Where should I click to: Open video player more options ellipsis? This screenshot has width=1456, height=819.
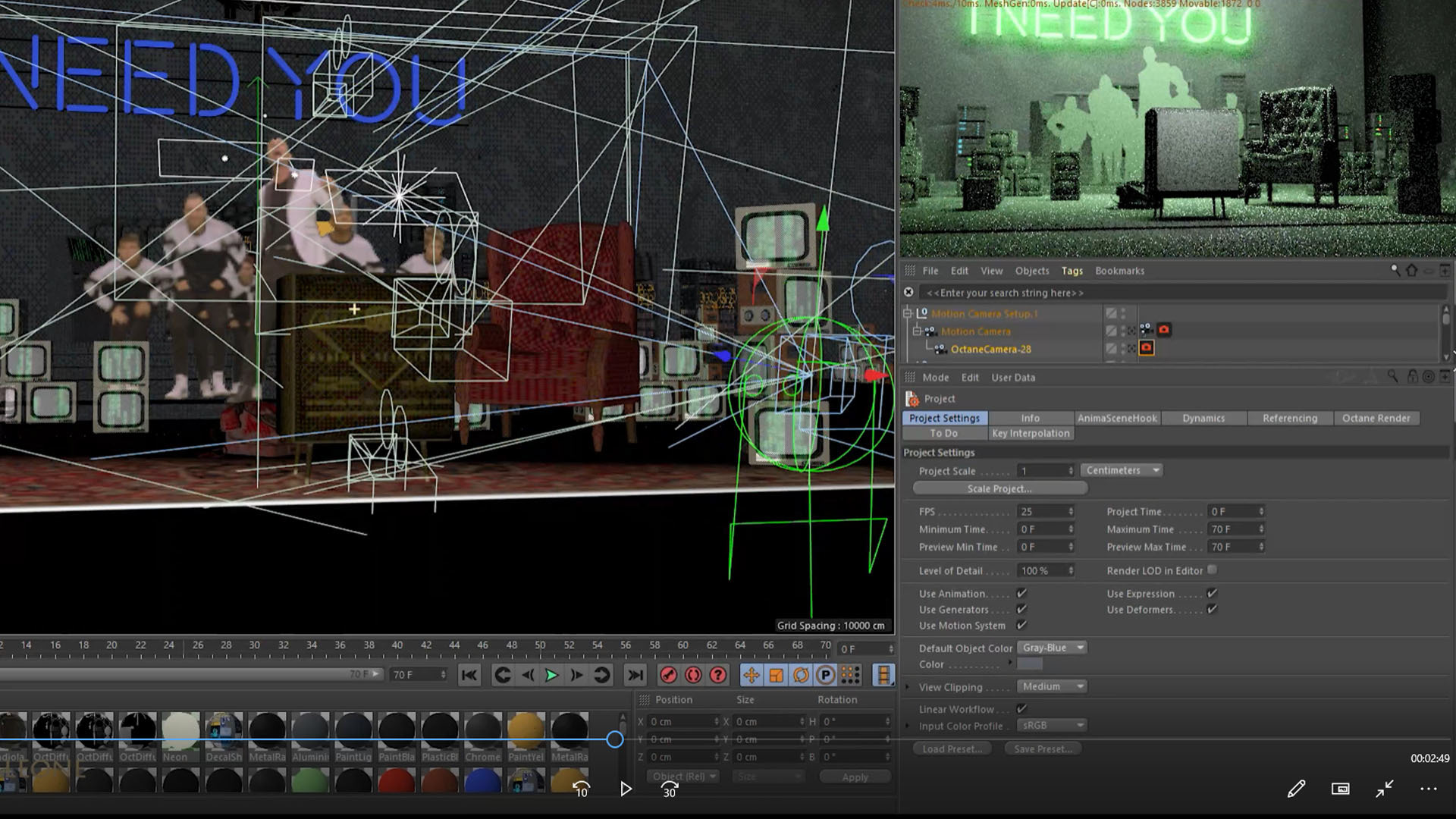[1429, 789]
